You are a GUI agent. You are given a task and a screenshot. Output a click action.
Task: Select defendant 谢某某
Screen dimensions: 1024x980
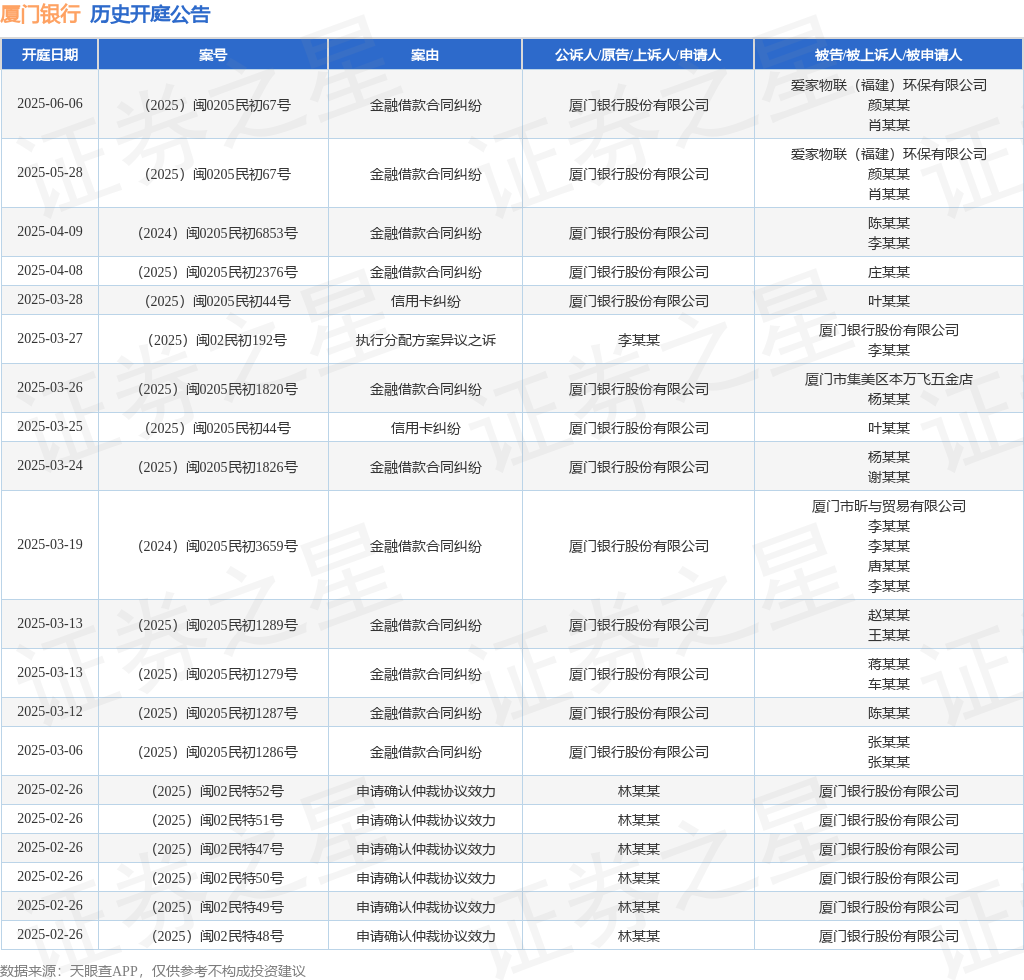888,477
